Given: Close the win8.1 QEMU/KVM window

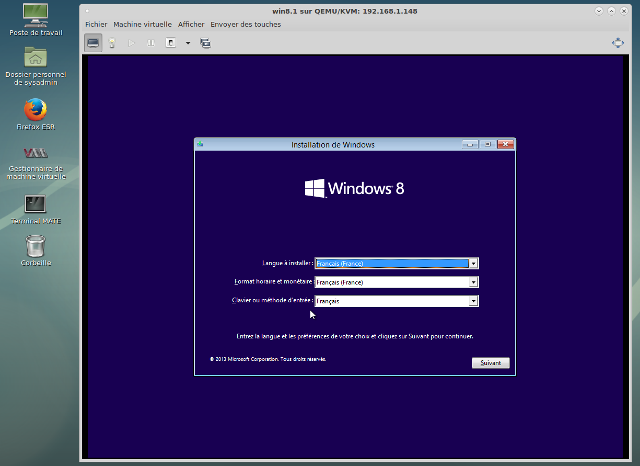Looking at the screenshot, I should (x=624, y=11).
